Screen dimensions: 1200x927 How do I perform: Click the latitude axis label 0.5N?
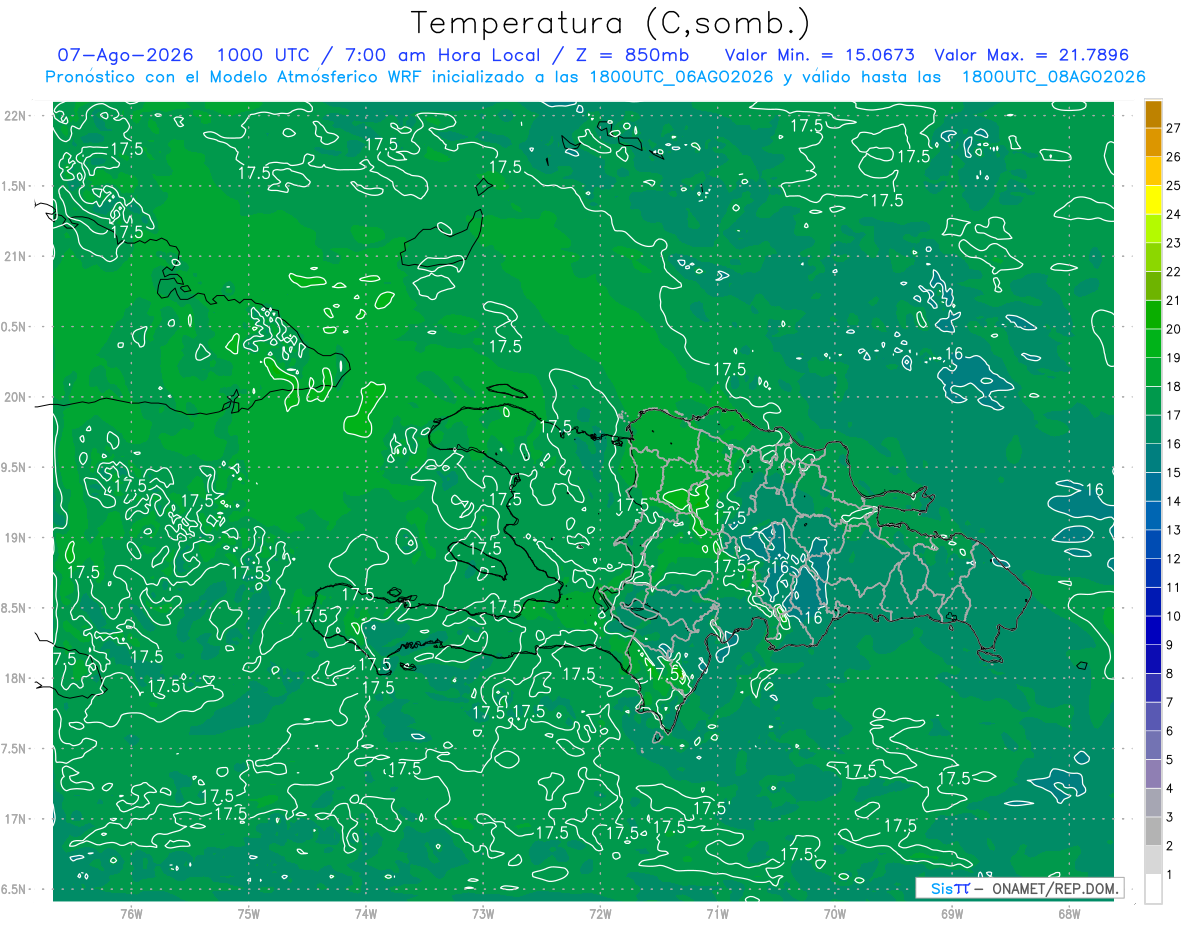tap(14, 328)
